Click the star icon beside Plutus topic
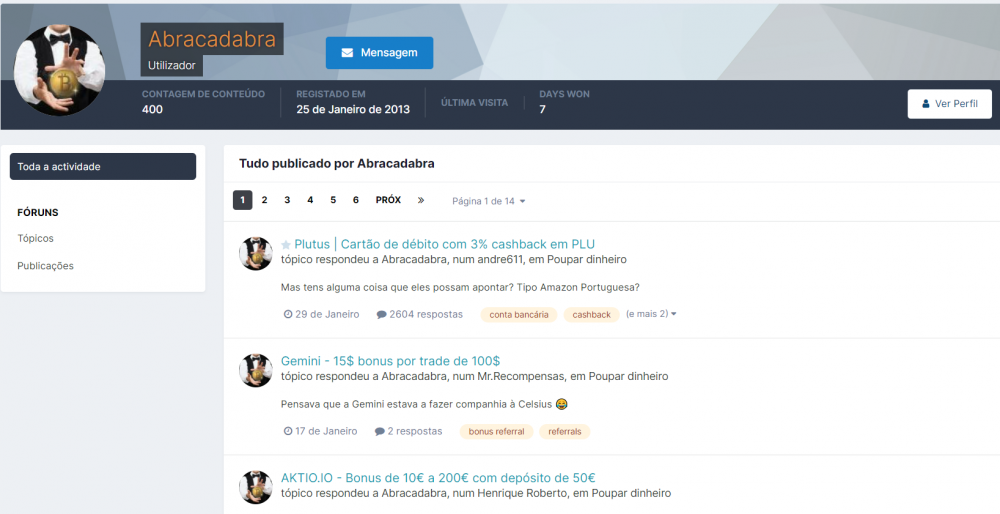The width and height of the screenshot is (1000, 514). [x=286, y=245]
